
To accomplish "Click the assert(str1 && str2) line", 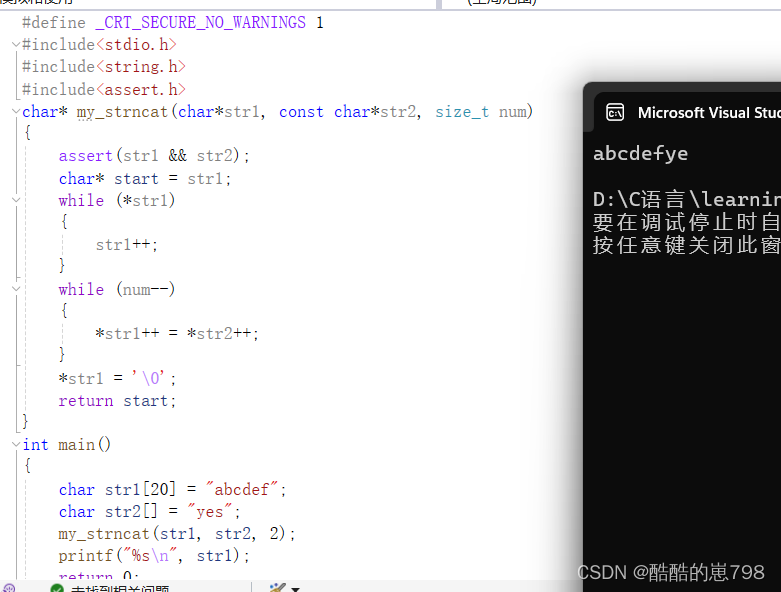I will point(154,156).
